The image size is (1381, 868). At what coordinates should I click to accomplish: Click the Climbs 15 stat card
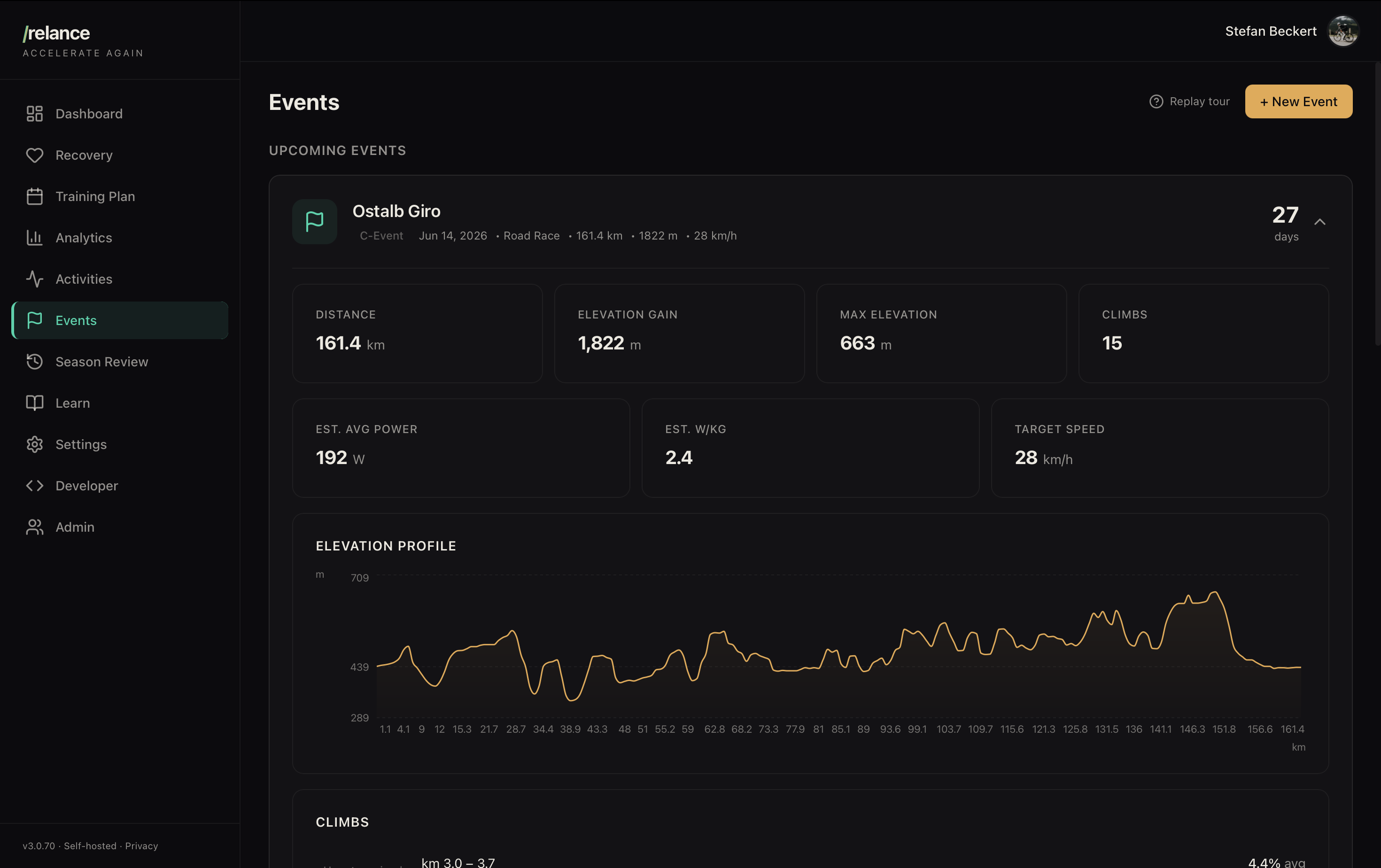tap(1203, 333)
